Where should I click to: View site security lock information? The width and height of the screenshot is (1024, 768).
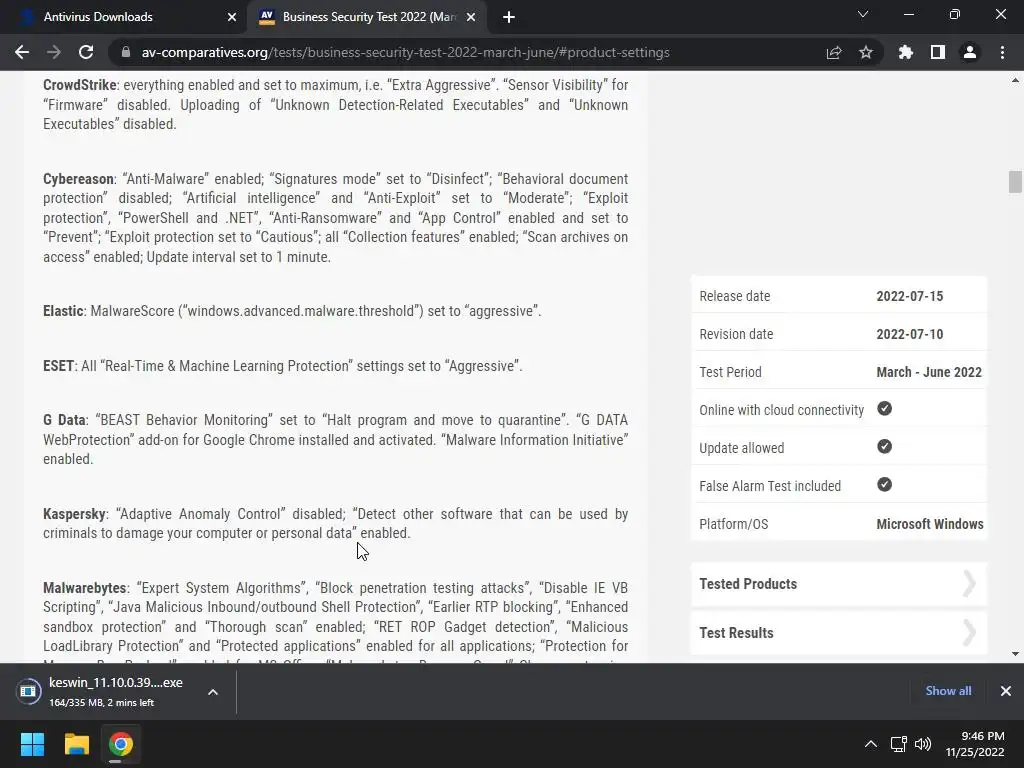point(126,52)
